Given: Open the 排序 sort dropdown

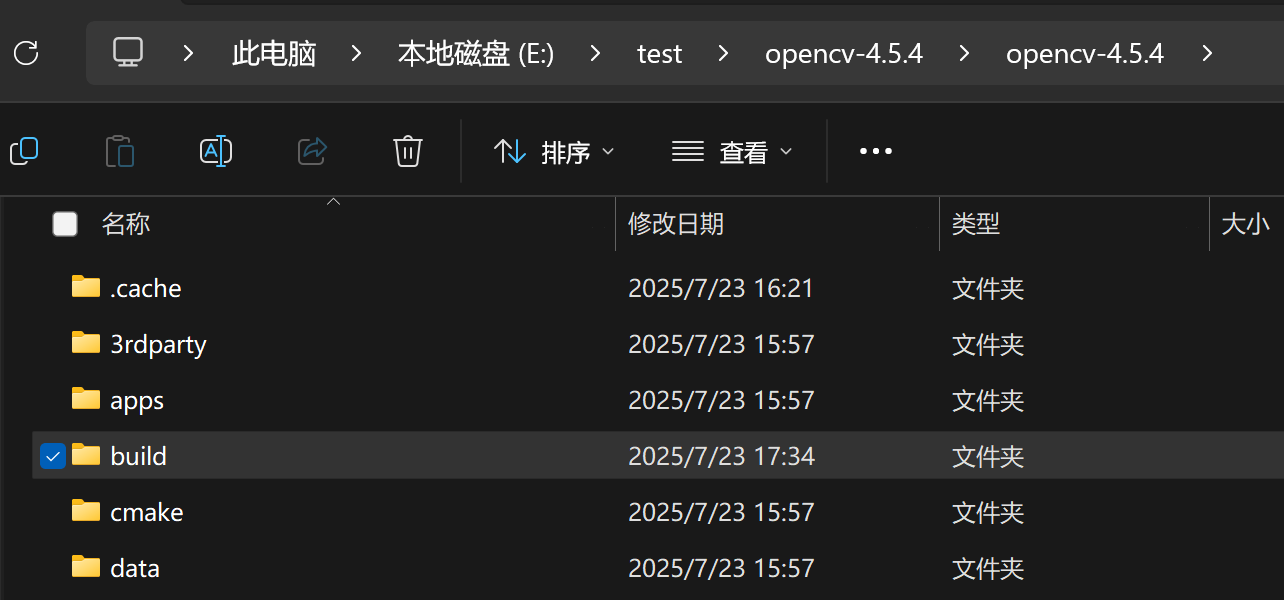Looking at the screenshot, I should [x=555, y=151].
